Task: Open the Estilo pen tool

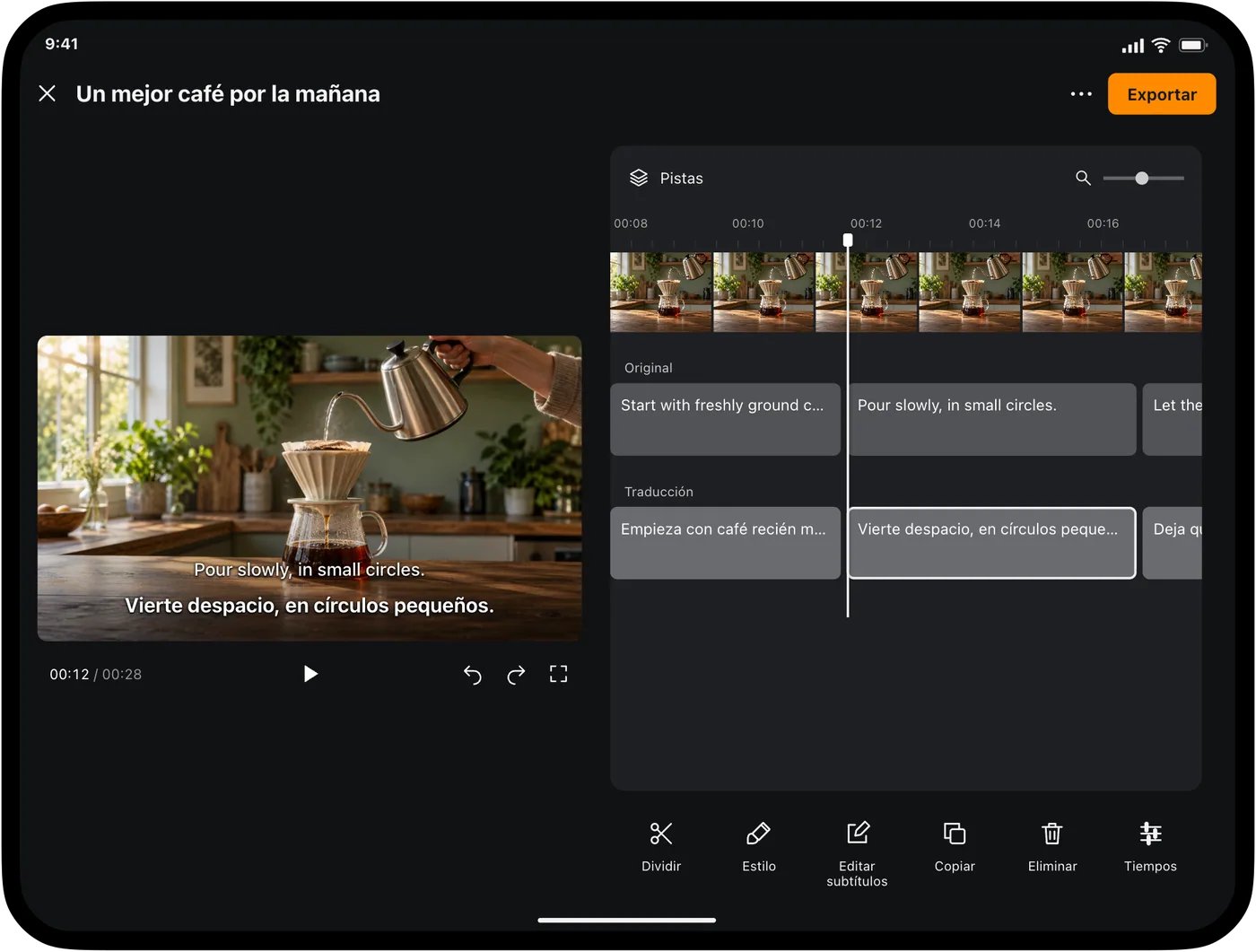Action: pyautogui.click(x=758, y=834)
